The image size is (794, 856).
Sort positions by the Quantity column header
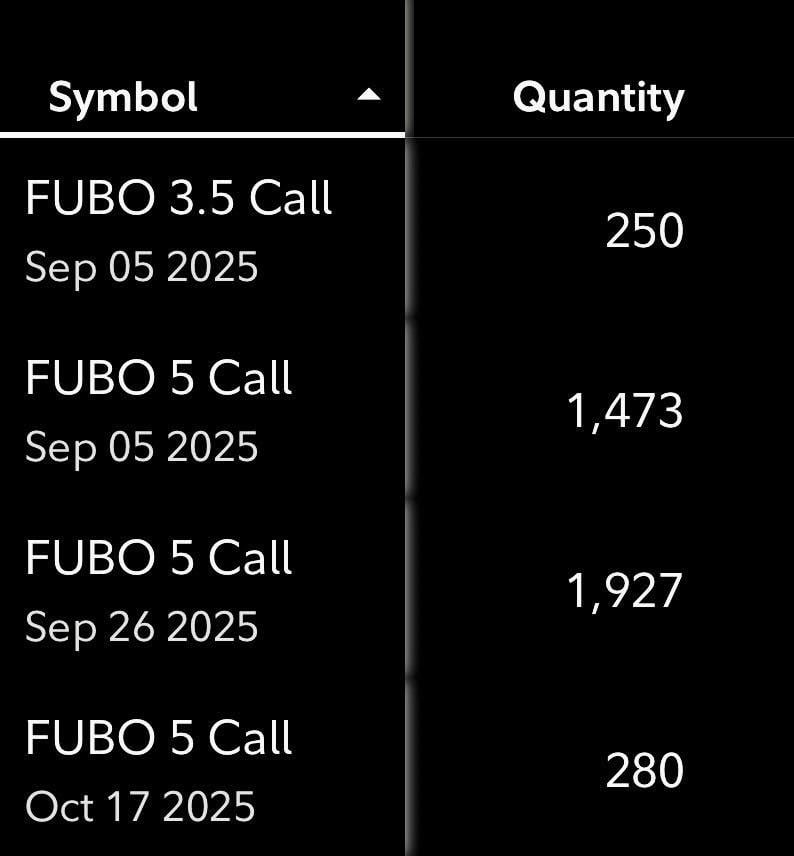[599, 98]
